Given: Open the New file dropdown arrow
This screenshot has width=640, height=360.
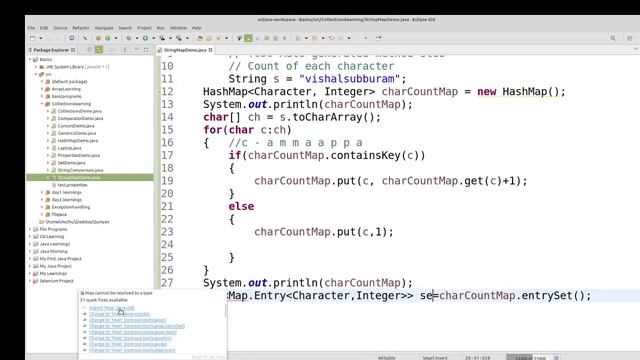Looking at the screenshot, I should pos(41,38).
